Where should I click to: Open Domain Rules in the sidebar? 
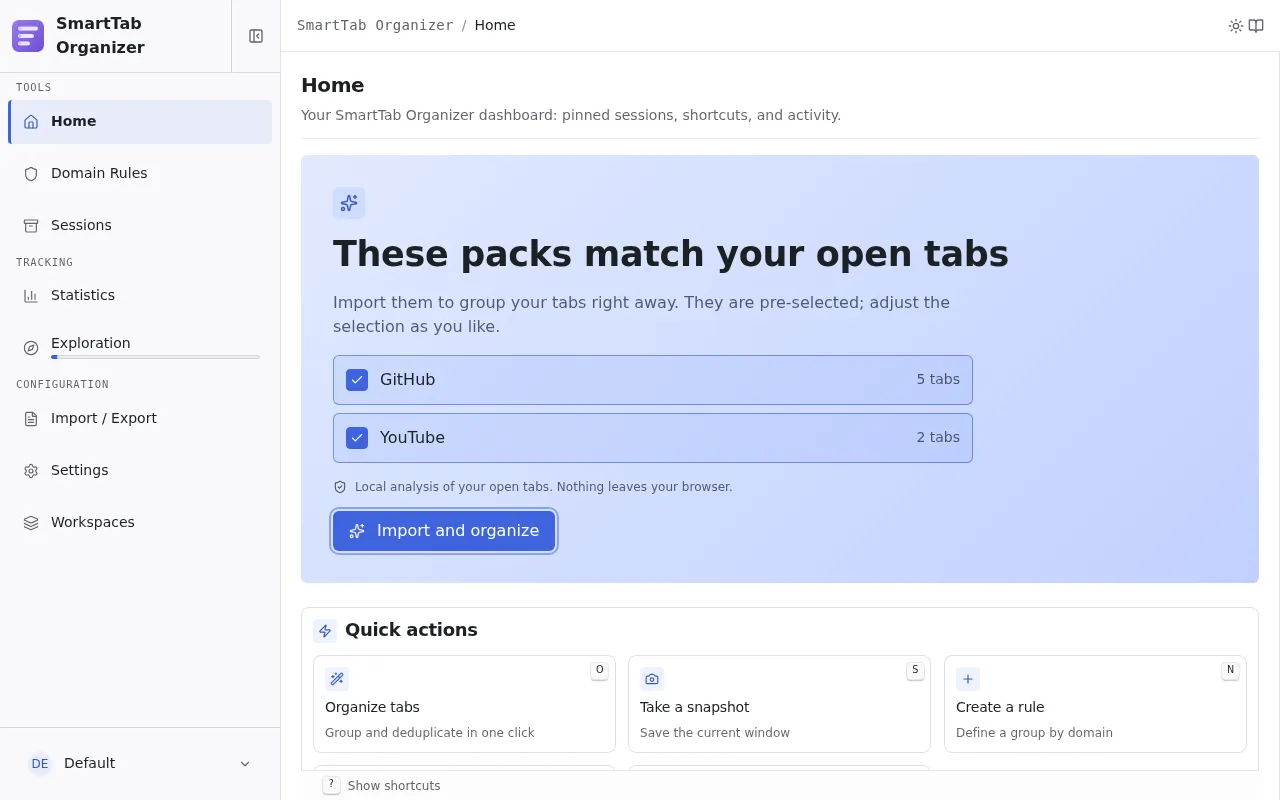click(140, 174)
